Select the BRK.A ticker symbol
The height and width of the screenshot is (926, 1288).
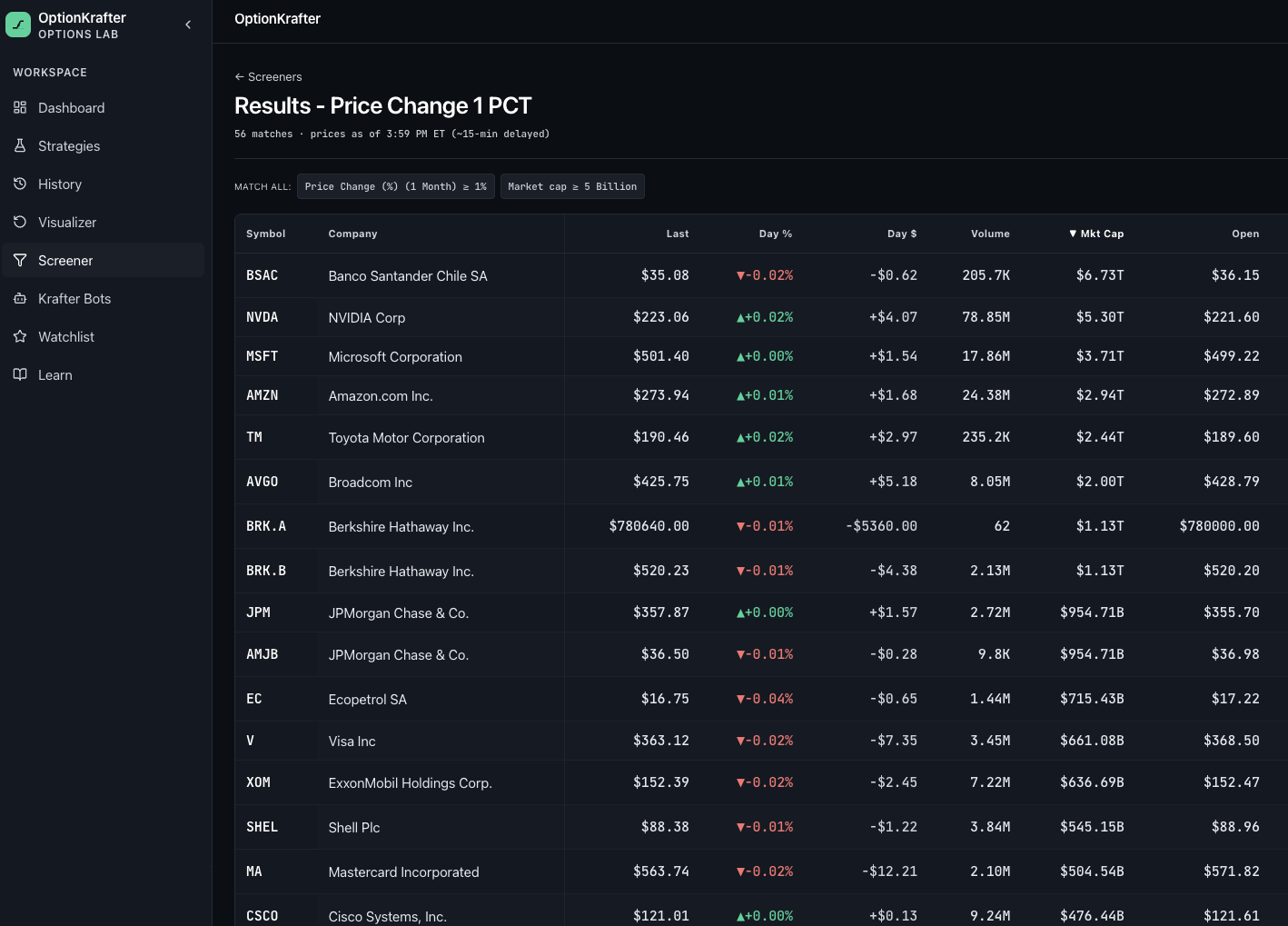[x=266, y=526]
